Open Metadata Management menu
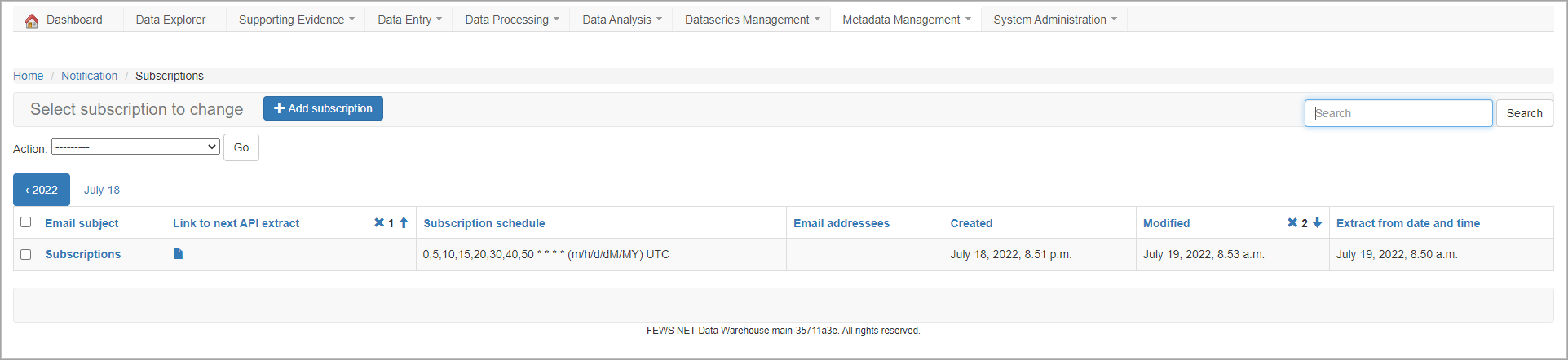Image resolution: width=1568 pixels, height=360 pixels. pyautogui.click(x=906, y=20)
